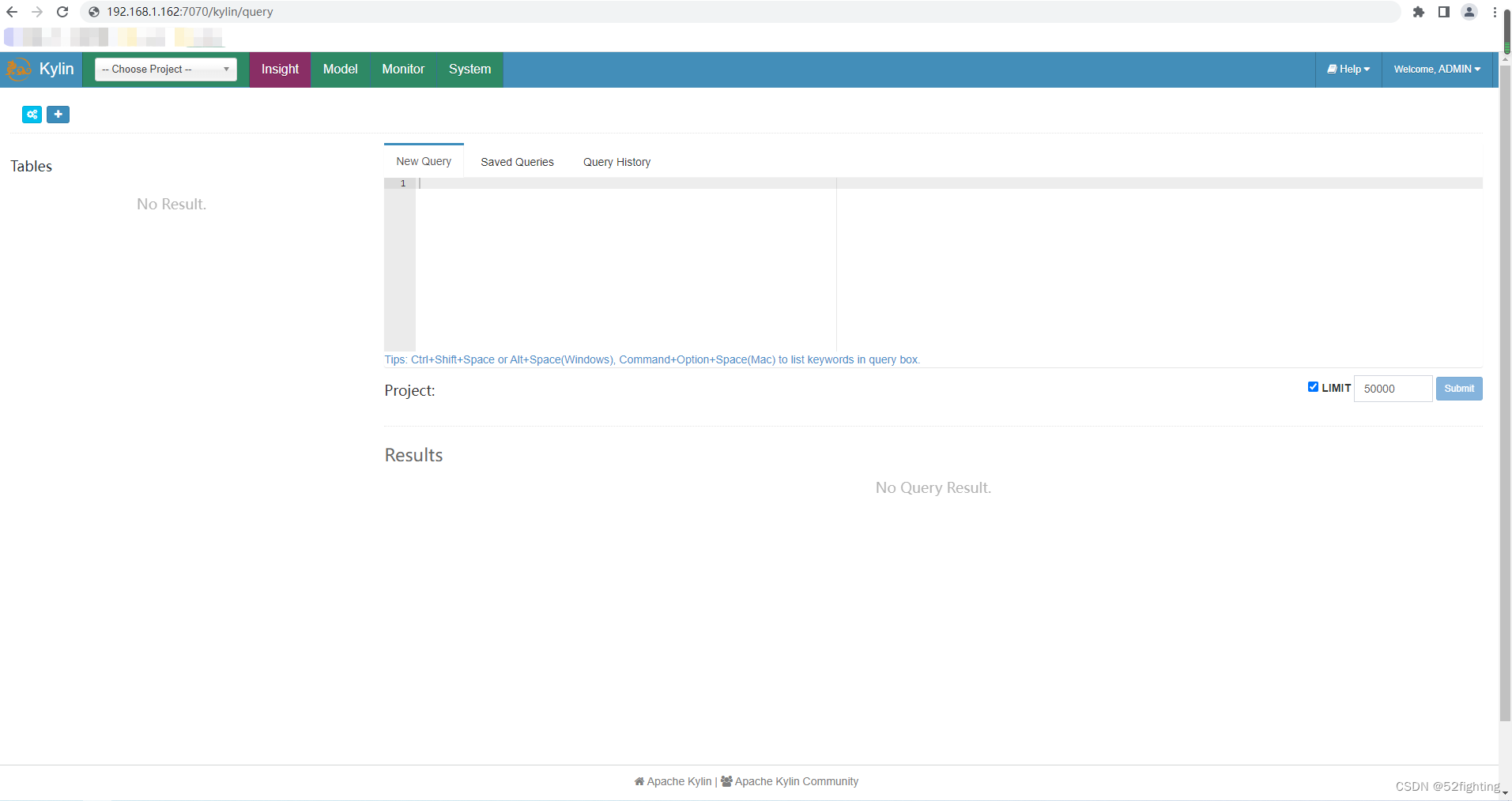Open the Monitor menu
Screen dimensions: 1512x801
[403, 70]
